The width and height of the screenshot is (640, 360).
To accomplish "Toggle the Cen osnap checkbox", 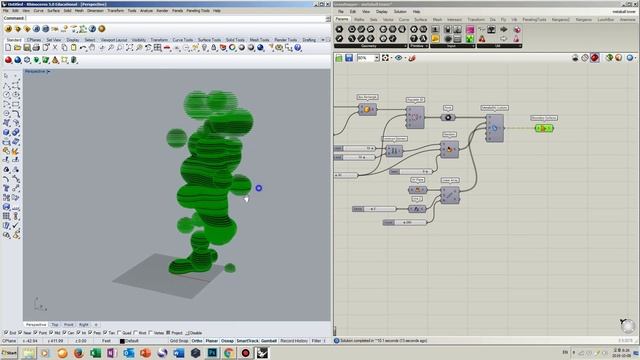I will 64,333.
